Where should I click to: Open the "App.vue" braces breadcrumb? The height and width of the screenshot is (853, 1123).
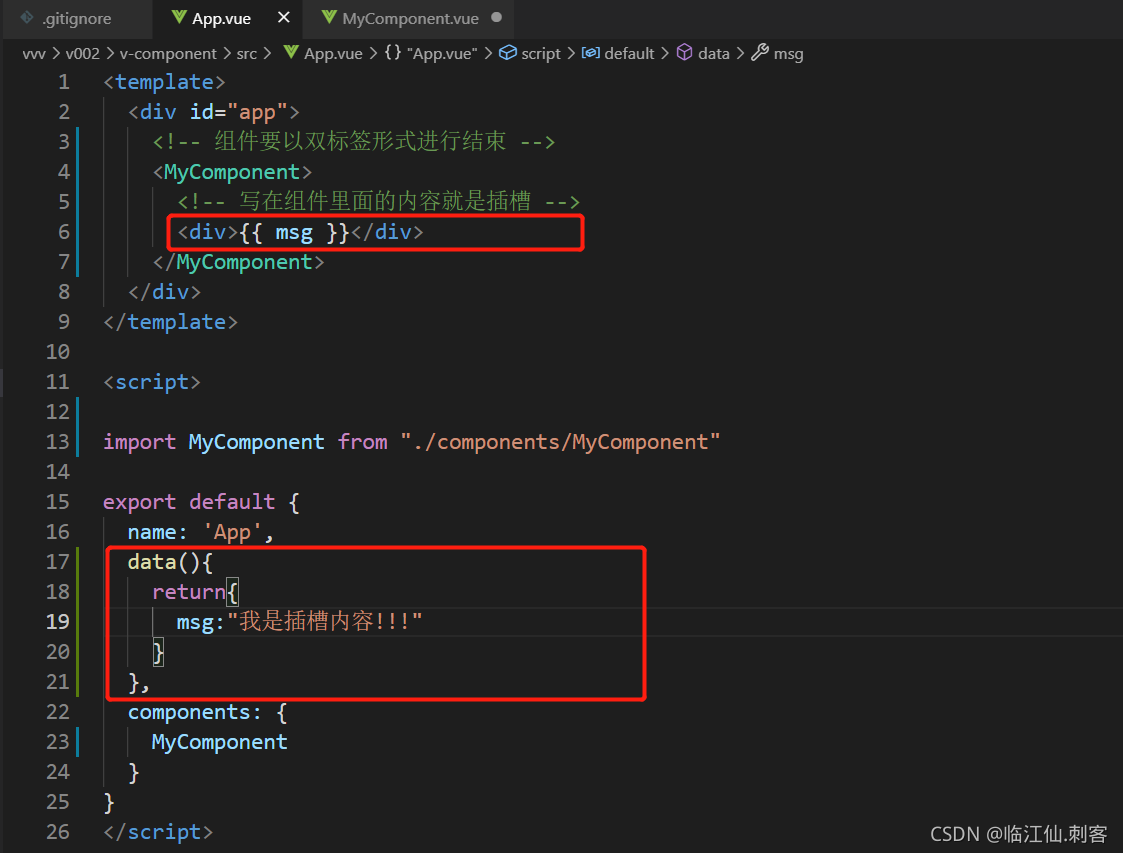(x=442, y=54)
